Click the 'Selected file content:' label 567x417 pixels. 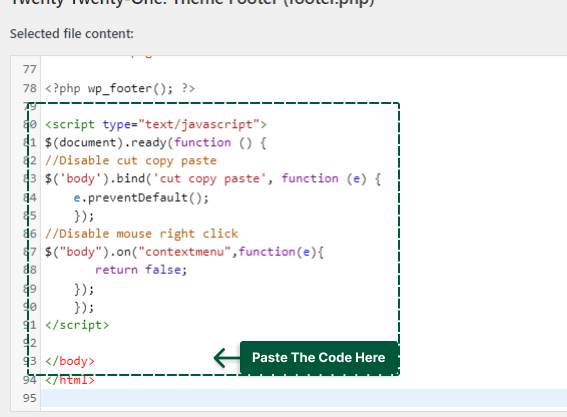[72, 34]
